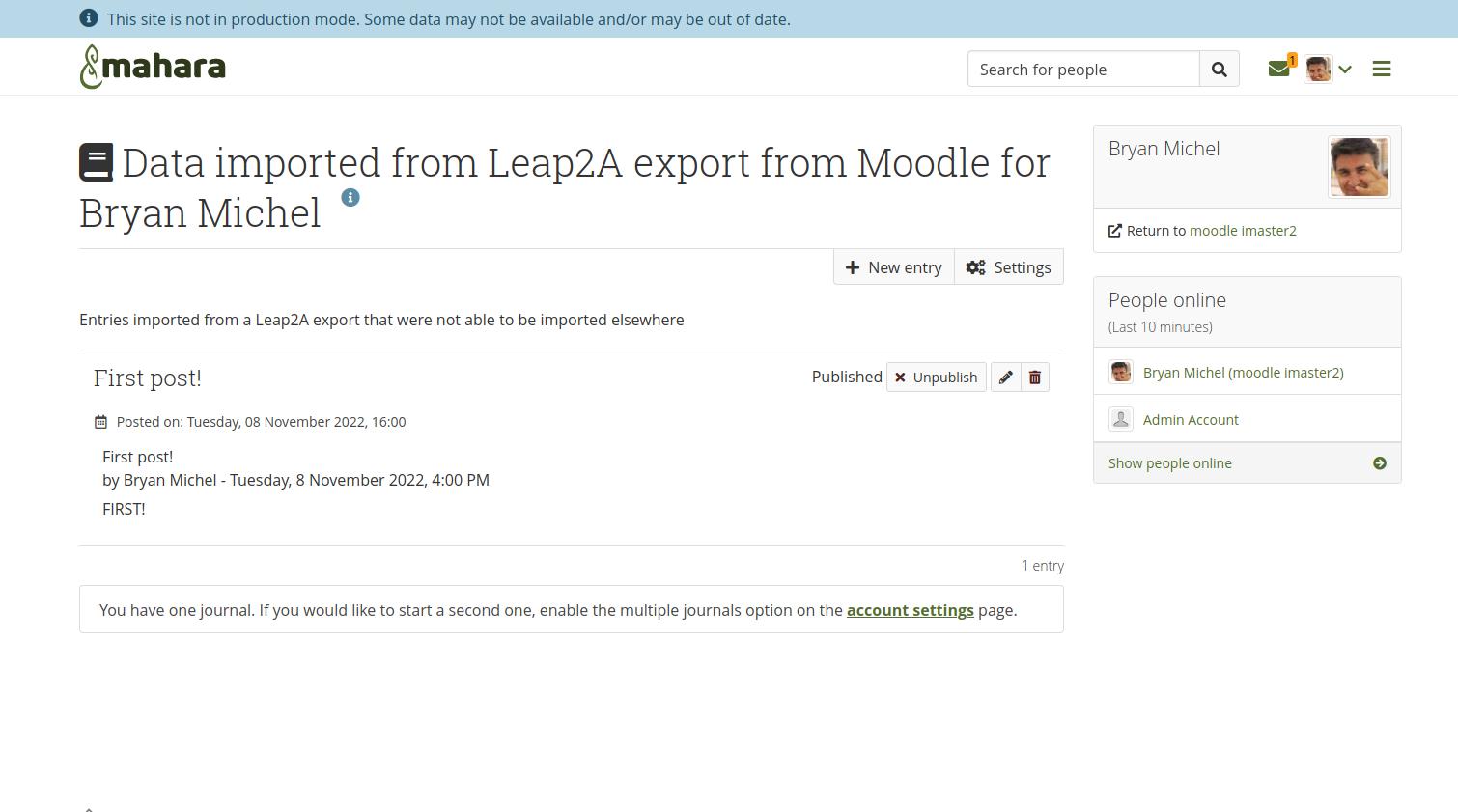Click in the Search for people field
This screenshot has height=812, width=1458.
coord(1083,70)
